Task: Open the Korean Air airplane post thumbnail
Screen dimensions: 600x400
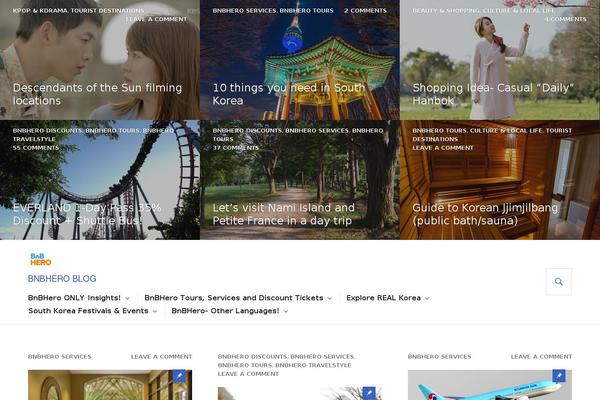Action: [x=490, y=385]
